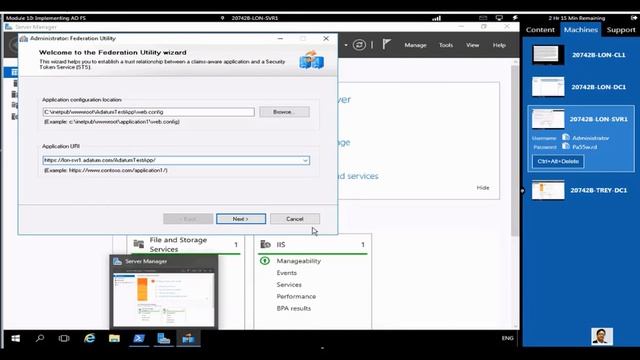Click BPA results under the IIS tile
Viewport: 640px width, 360px height.
click(293, 308)
